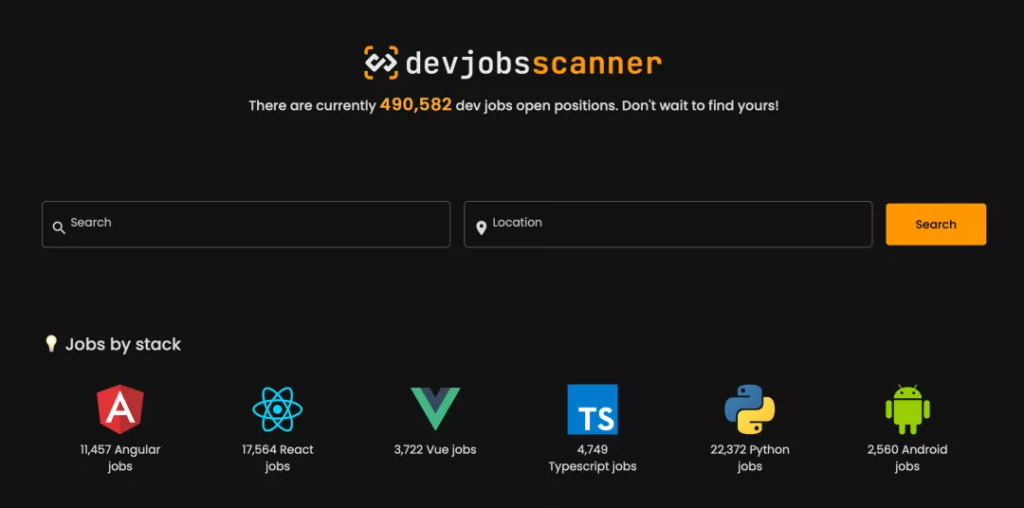Image resolution: width=1024 pixels, height=508 pixels.
Task: View the 22,372 Python jobs link
Action: (750, 458)
